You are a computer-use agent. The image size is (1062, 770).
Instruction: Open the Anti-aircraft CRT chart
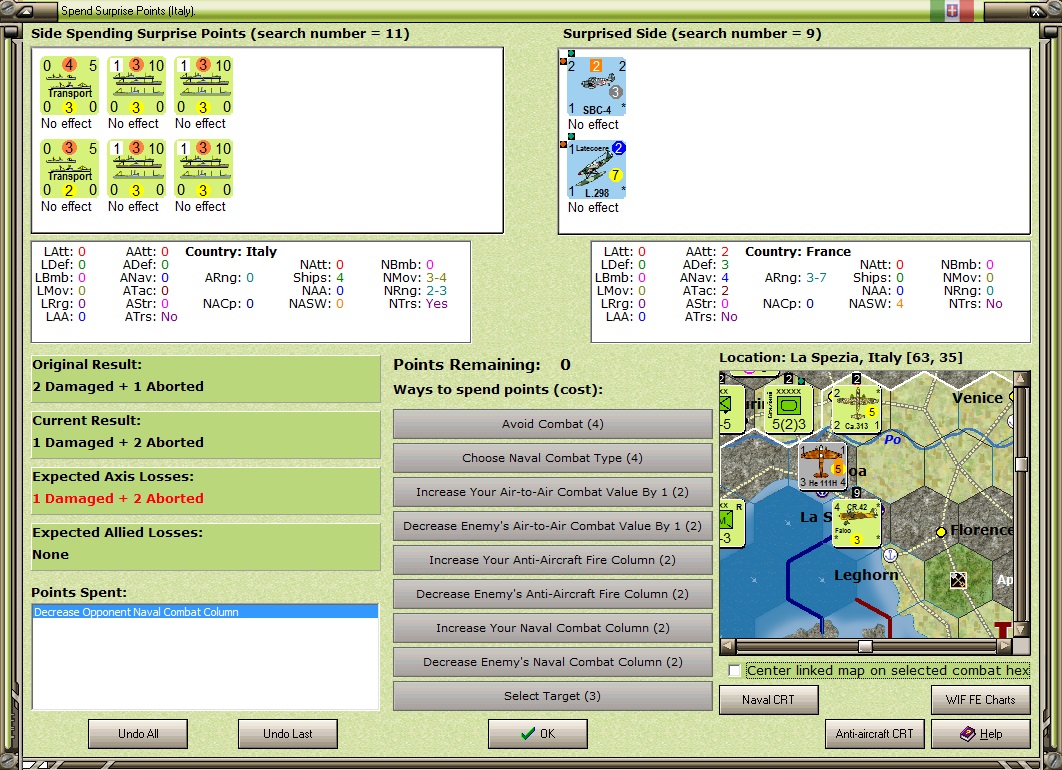(x=874, y=733)
